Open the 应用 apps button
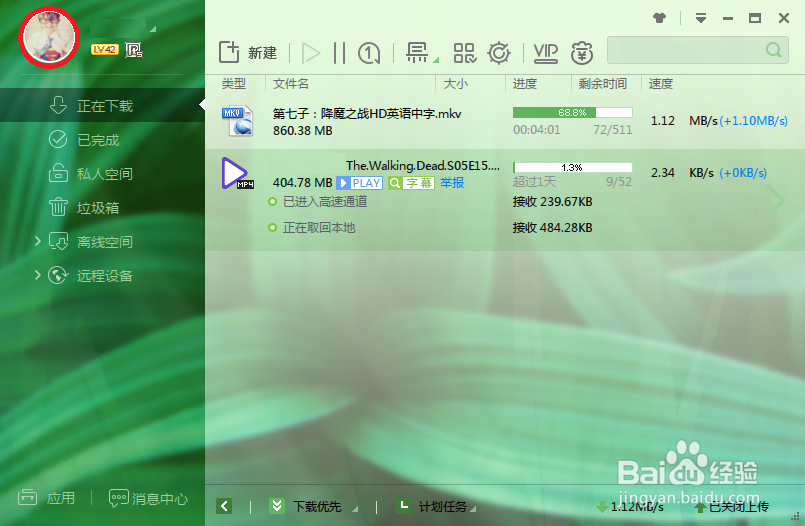Viewport: 805px width, 526px height. [47, 498]
